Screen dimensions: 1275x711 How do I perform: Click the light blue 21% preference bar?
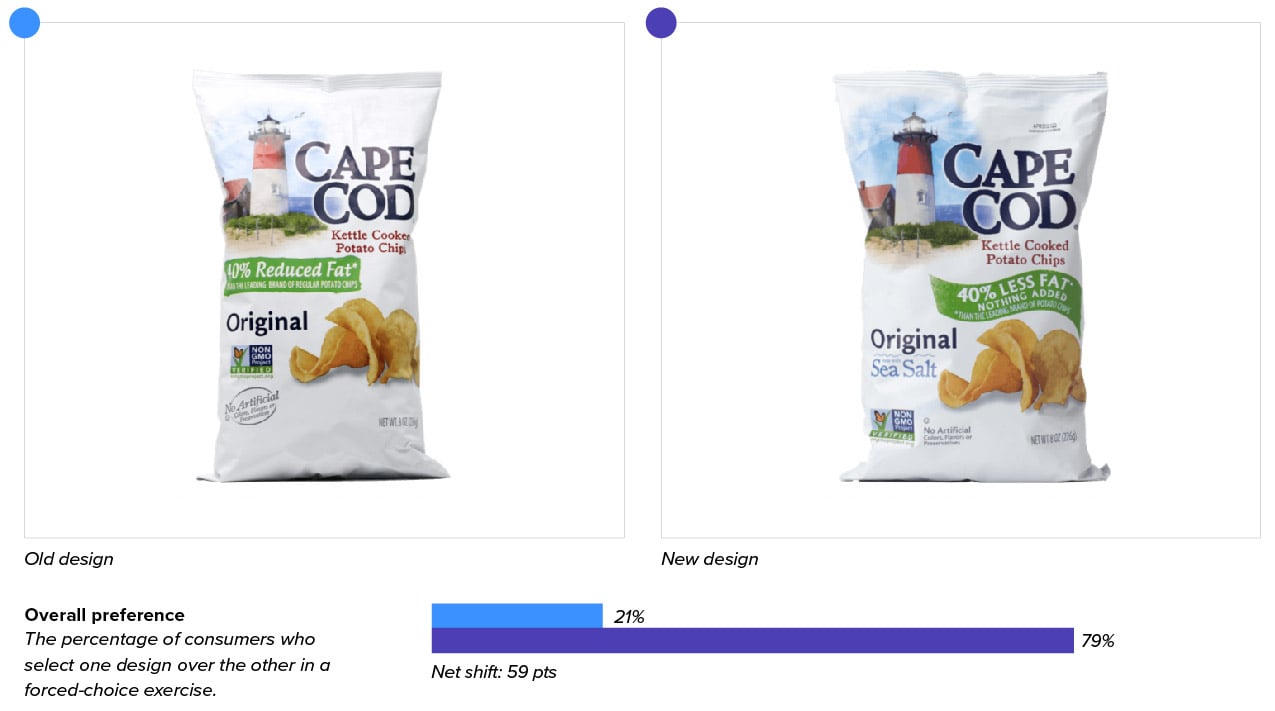coord(517,616)
